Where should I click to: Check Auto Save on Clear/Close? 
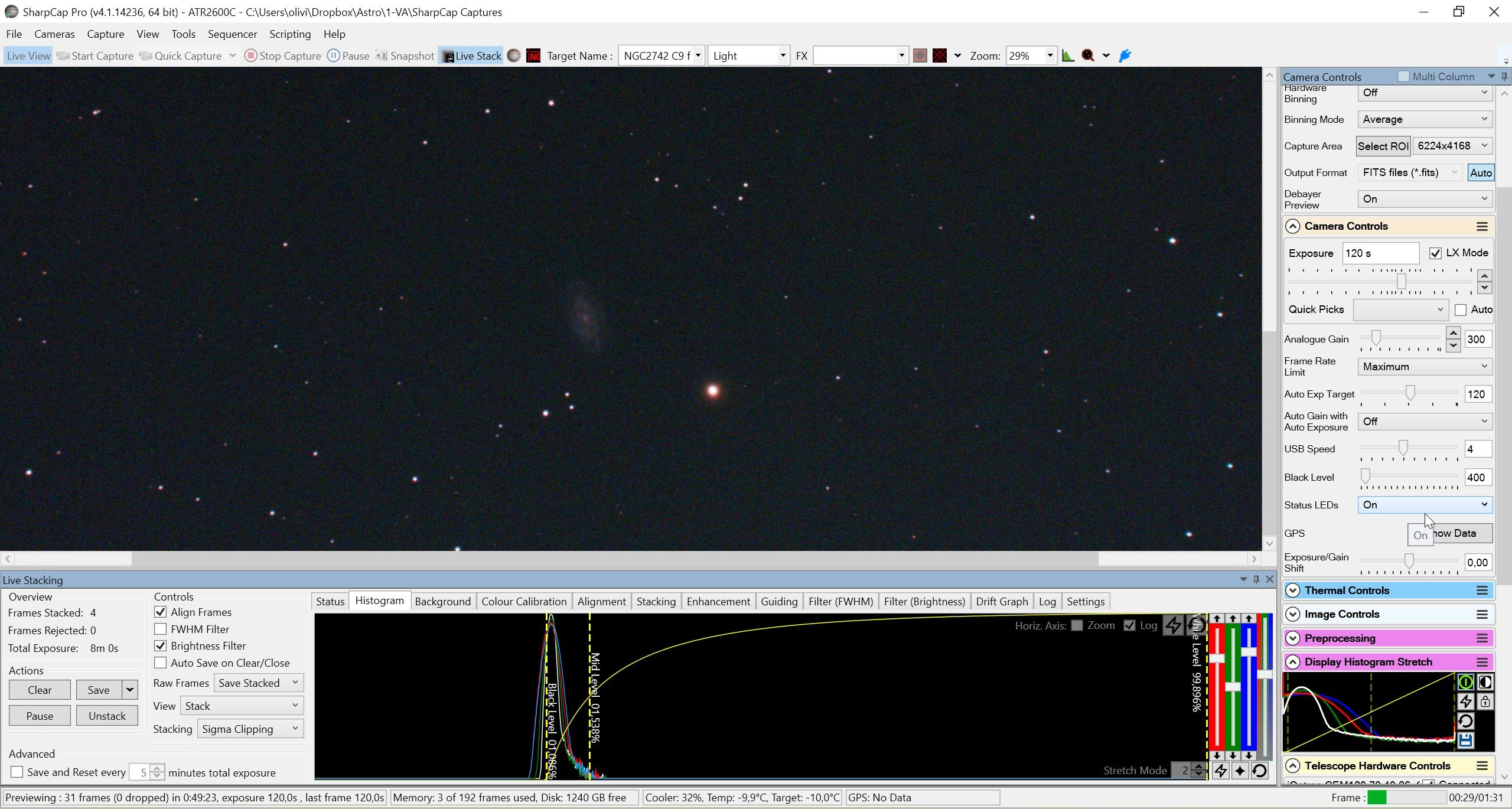160,663
